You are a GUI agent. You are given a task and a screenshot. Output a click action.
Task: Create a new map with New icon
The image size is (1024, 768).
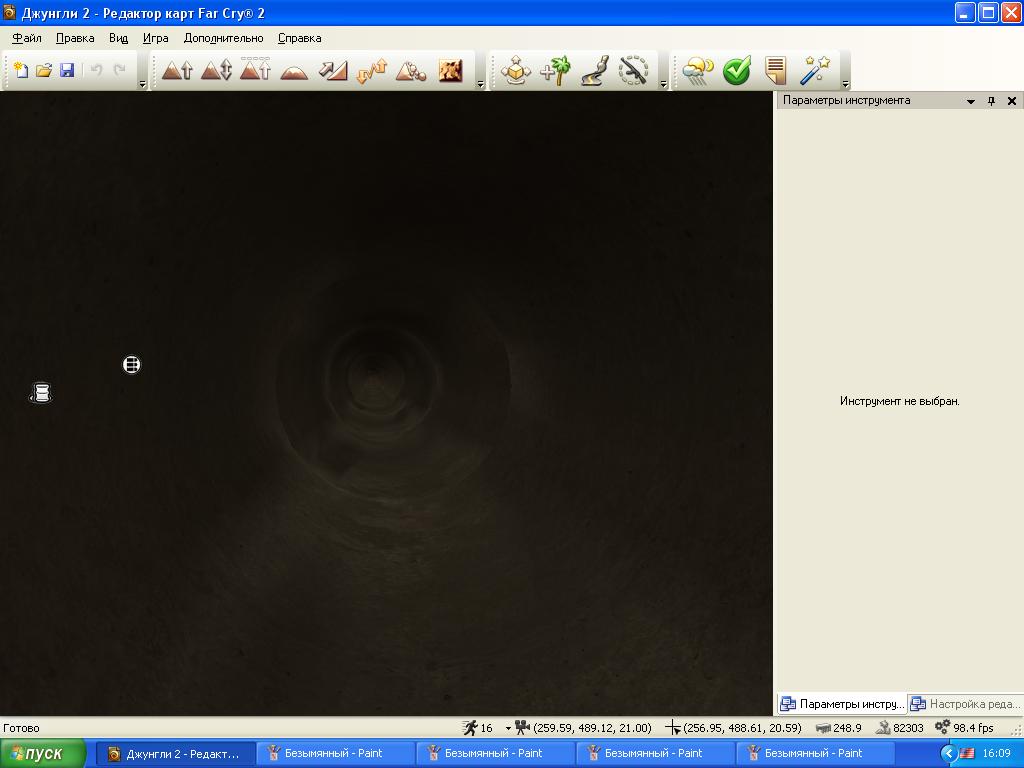point(21,70)
